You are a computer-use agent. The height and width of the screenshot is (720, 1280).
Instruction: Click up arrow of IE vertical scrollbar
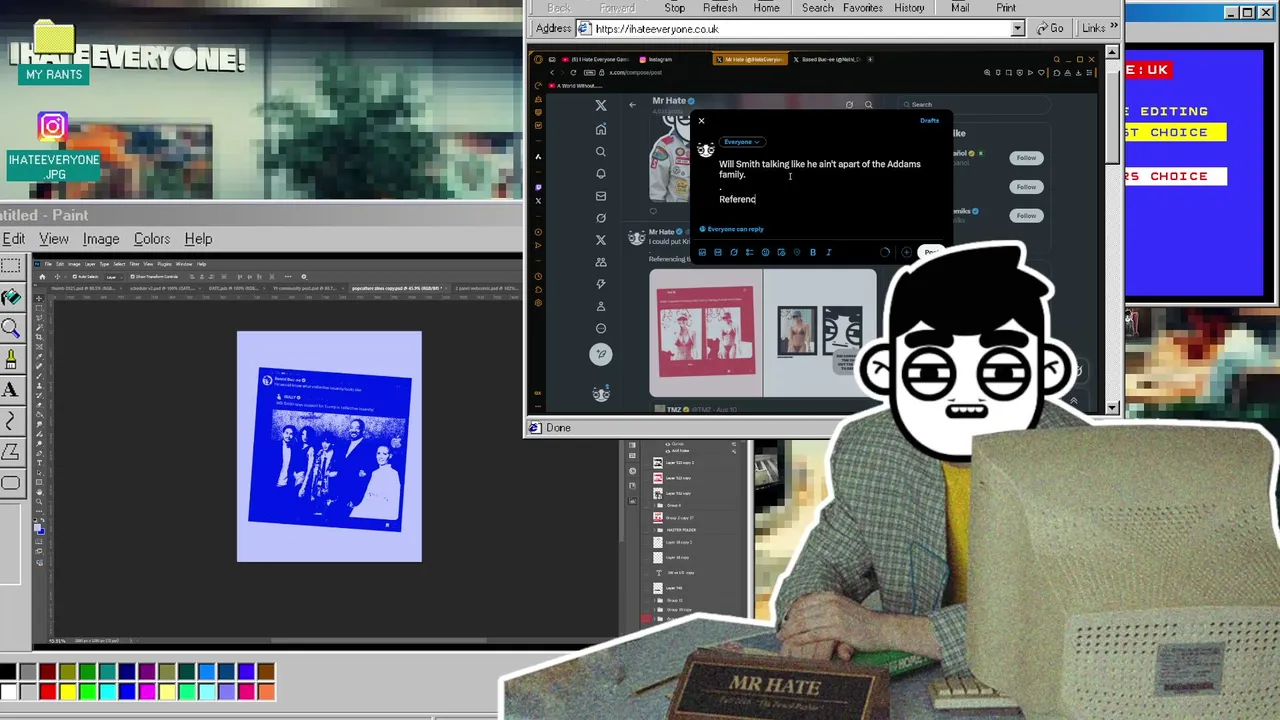tap(1112, 52)
